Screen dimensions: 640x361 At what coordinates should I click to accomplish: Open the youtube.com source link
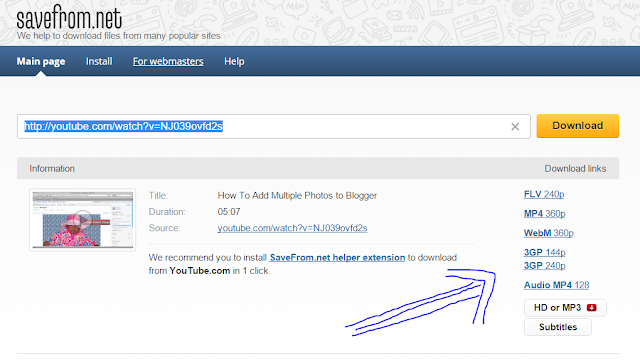pos(292,228)
